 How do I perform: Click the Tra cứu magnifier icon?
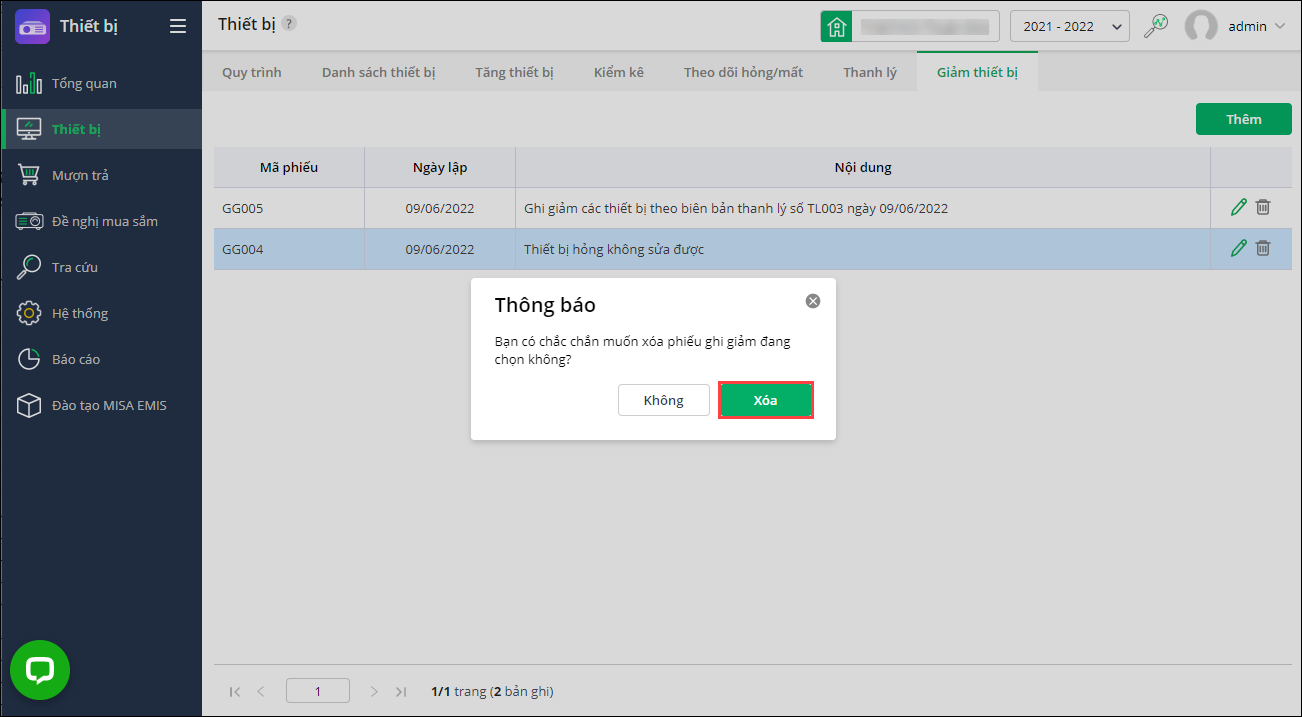(29, 267)
